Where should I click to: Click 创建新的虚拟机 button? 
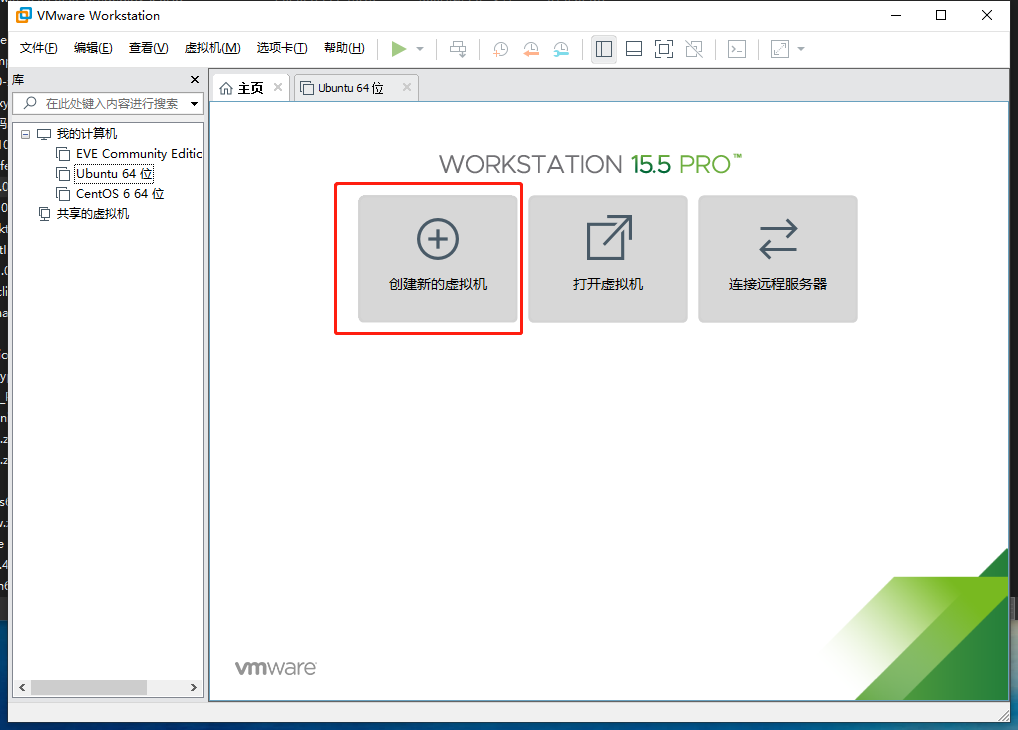pyautogui.click(x=438, y=259)
